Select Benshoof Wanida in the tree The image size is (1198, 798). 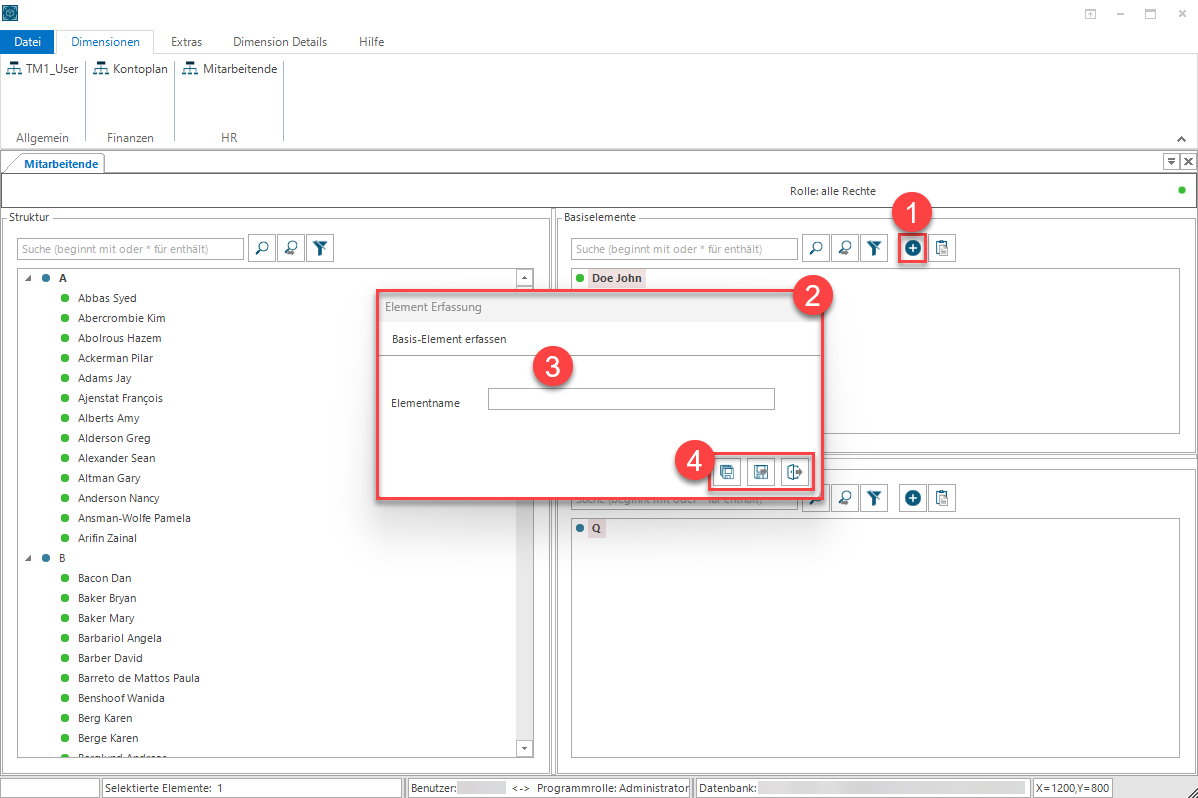pyautogui.click(x=121, y=698)
